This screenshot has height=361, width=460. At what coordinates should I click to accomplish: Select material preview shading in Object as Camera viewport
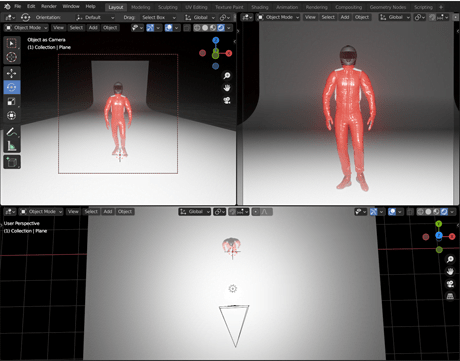pyautogui.click(x=213, y=28)
